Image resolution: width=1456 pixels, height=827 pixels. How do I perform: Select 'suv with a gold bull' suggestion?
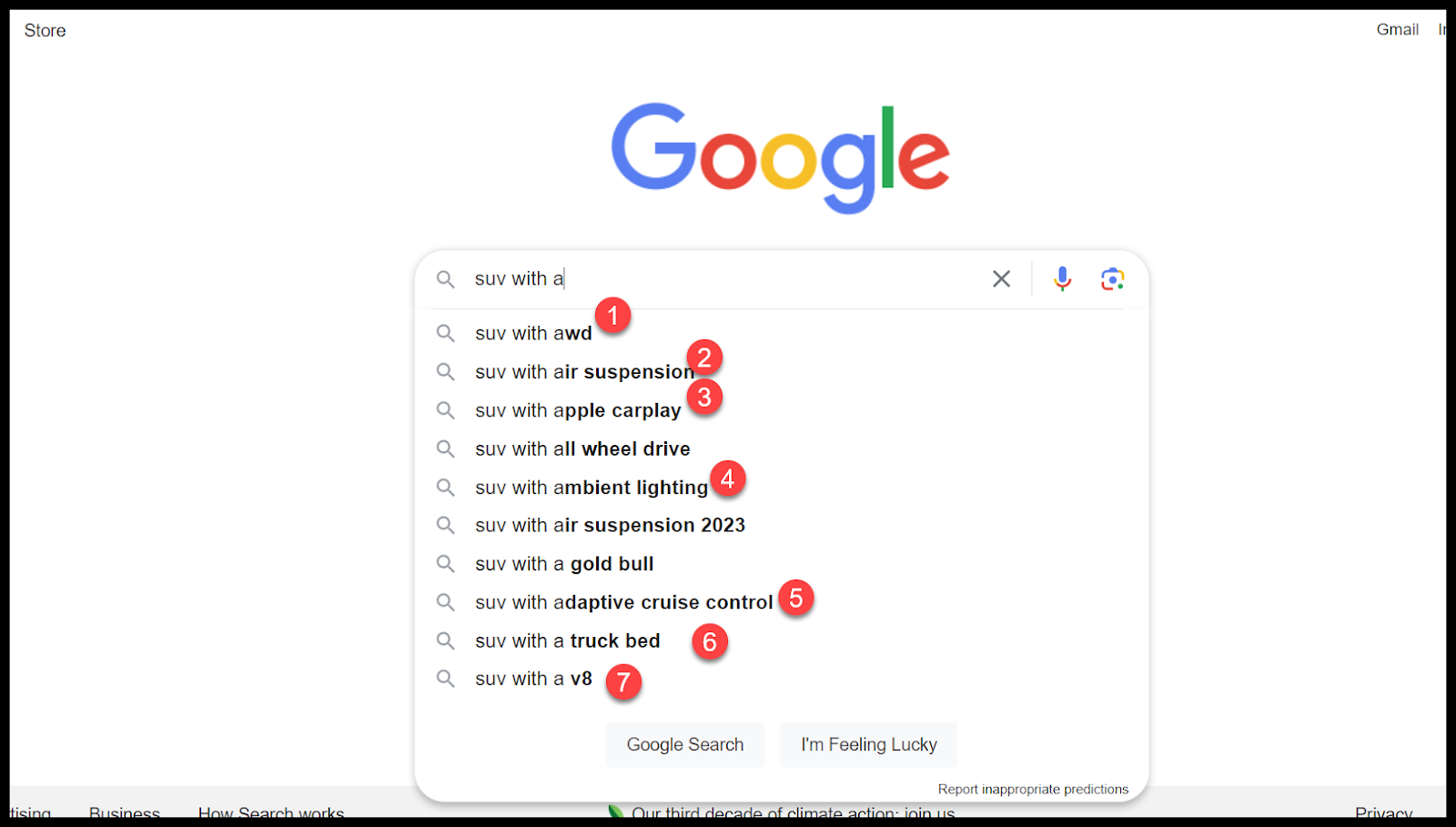pos(564,564)
